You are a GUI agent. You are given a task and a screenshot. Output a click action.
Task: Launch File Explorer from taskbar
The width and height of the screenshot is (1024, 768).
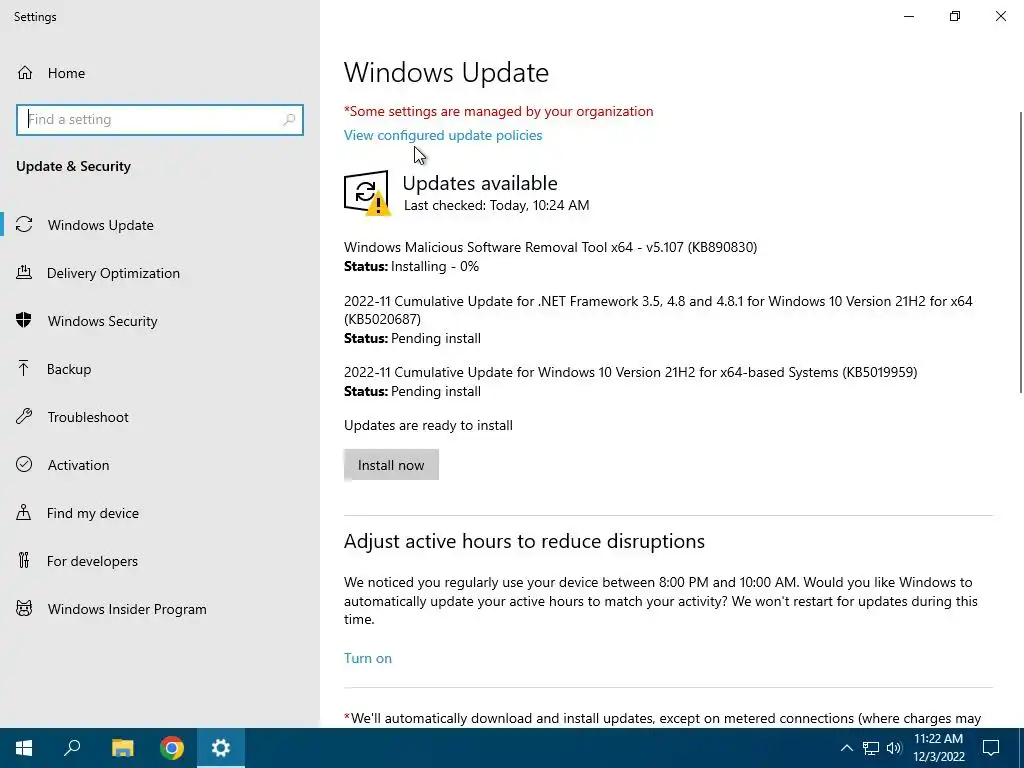(x=122, y=748)
